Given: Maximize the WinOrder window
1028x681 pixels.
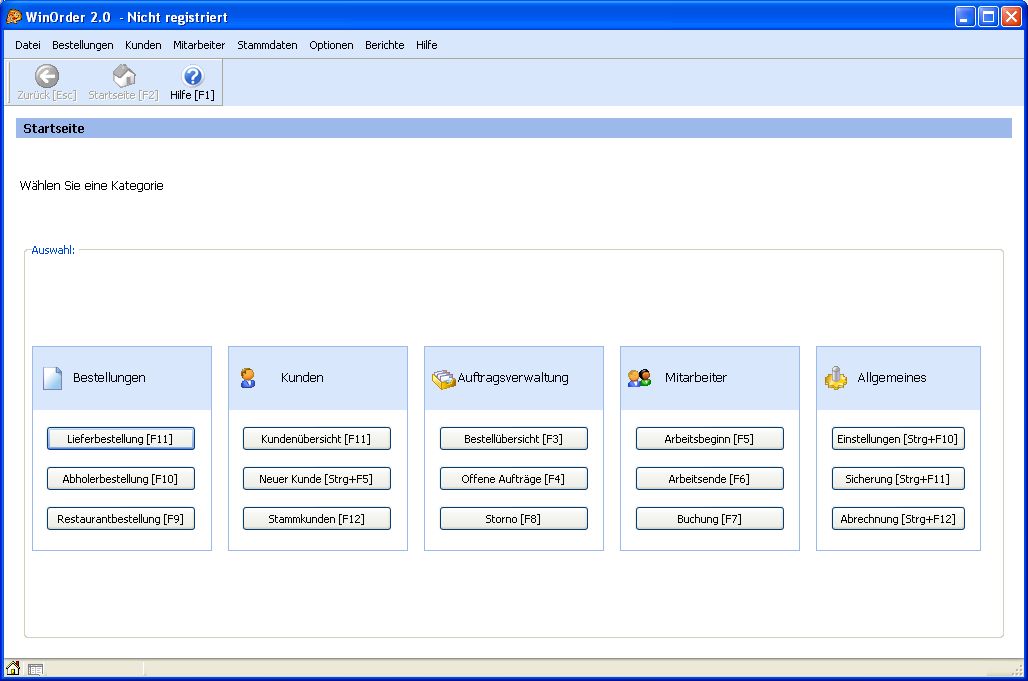Looking at the screenshot, I should [x=988, y=17].
